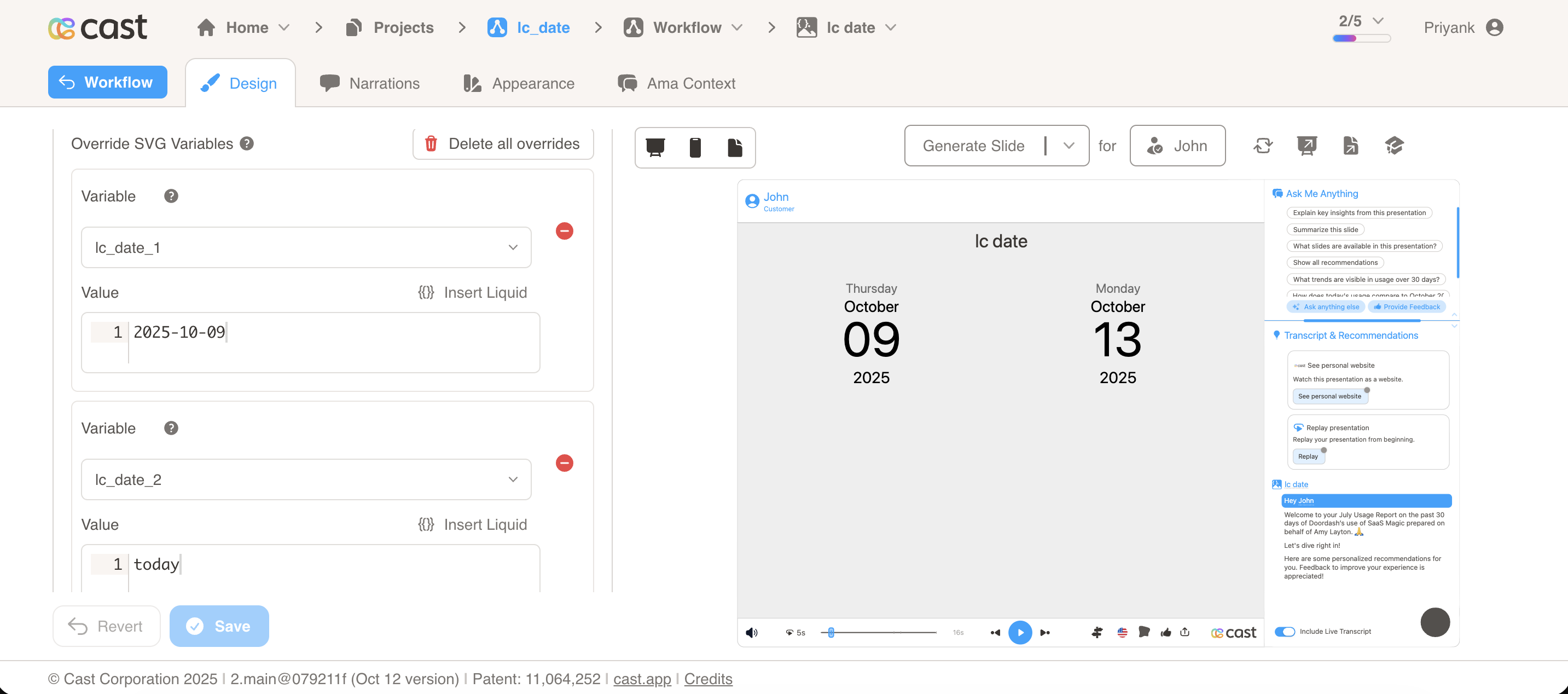Click the playback timeline slider handle

(x=831, y=633)
